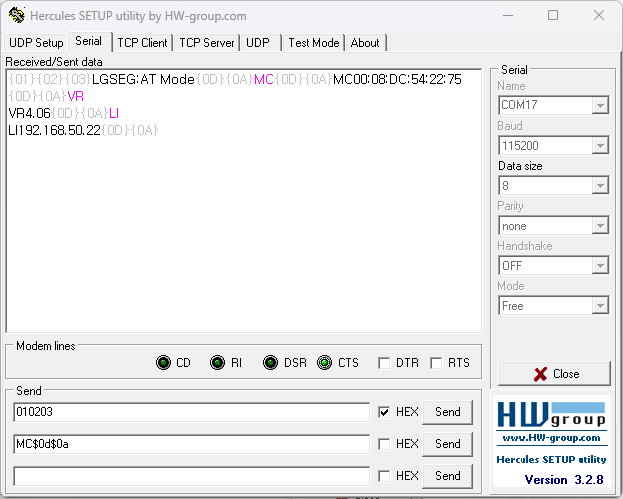Toggle the DTR checkbox
The height and width of the screenshot is (499, 623).
384,363
